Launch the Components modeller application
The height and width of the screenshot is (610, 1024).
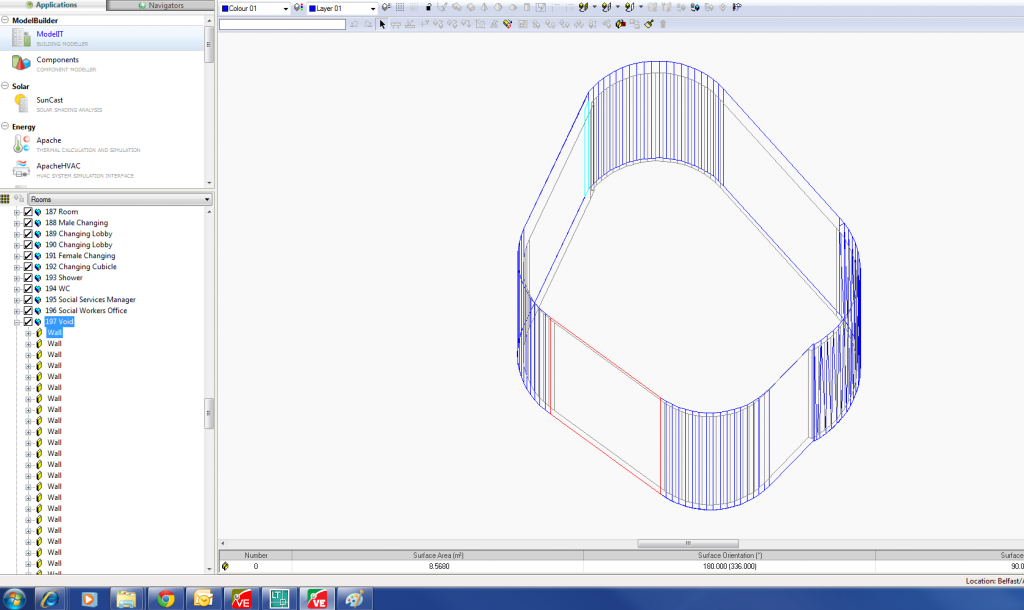tap(57, 63)
